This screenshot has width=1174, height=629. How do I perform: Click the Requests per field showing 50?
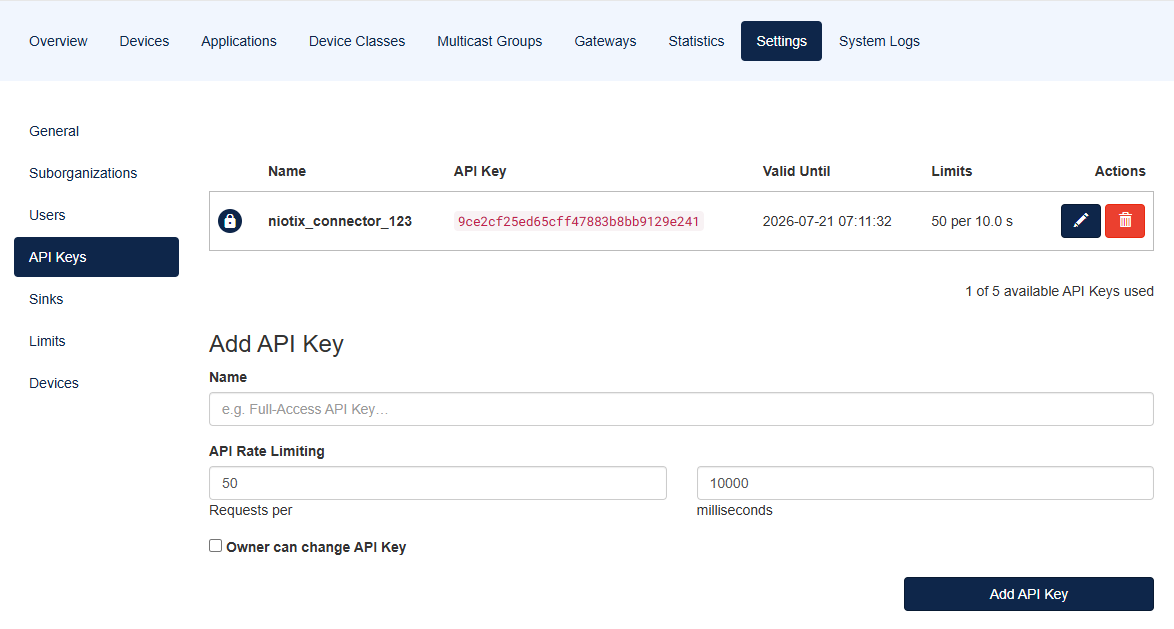click(x=437, y=483)
